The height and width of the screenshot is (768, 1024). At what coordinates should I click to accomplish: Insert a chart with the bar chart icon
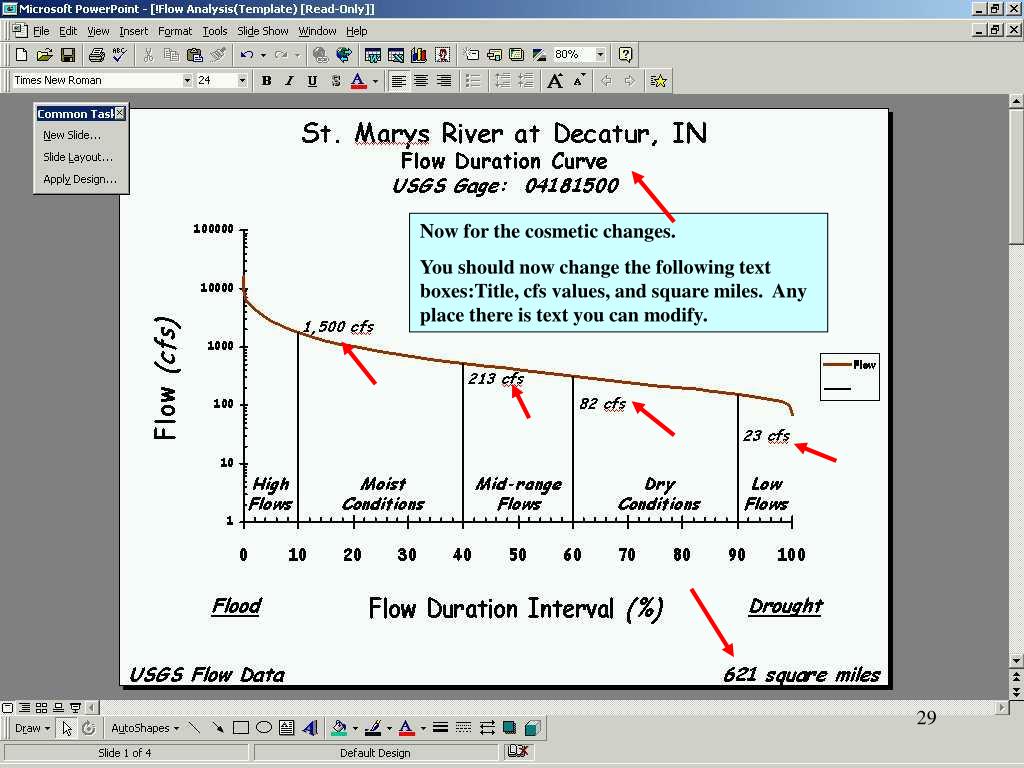pyautogui.click(x=419, y=55)
